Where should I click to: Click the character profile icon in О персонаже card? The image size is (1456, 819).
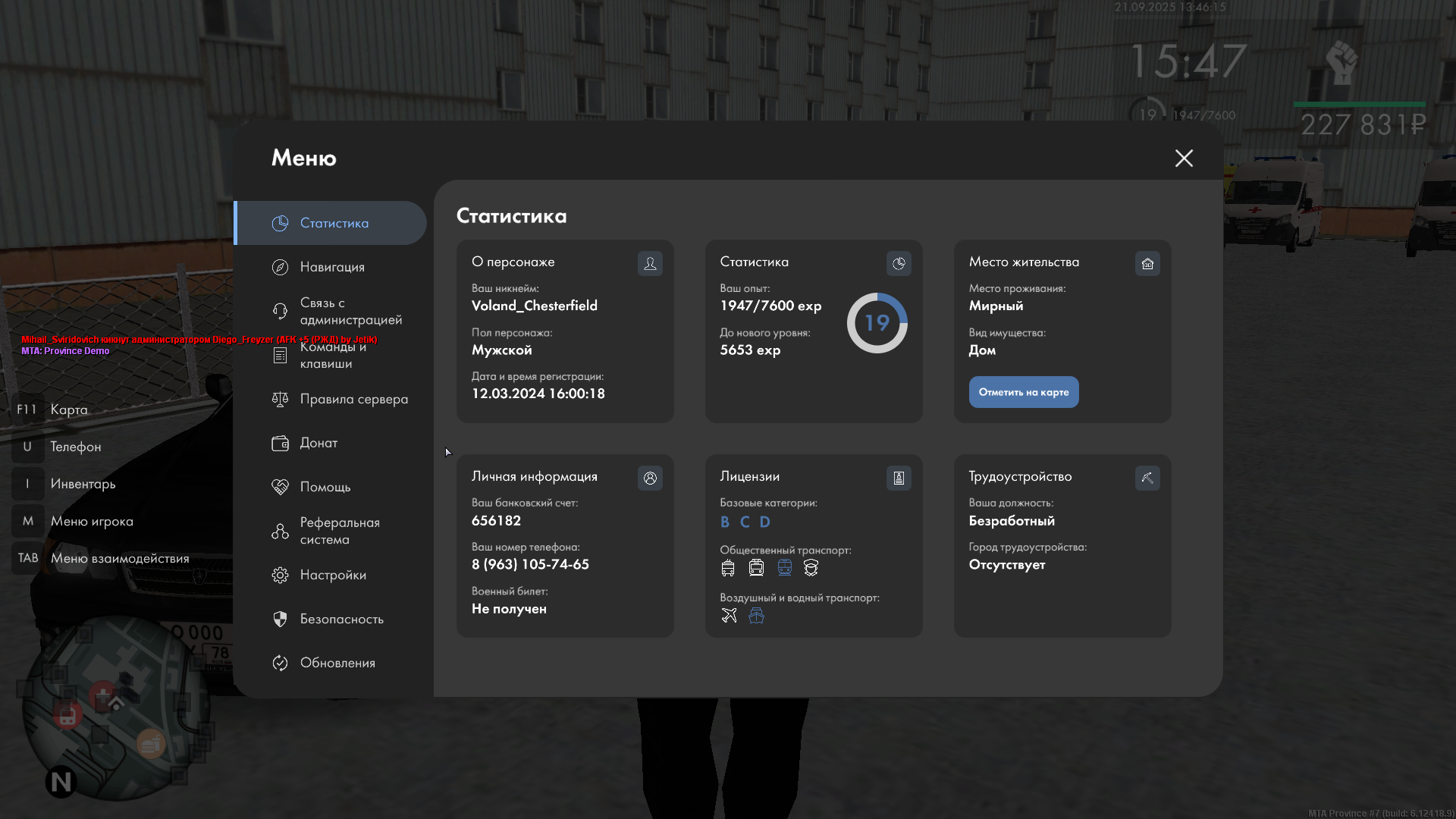point(650,263)
